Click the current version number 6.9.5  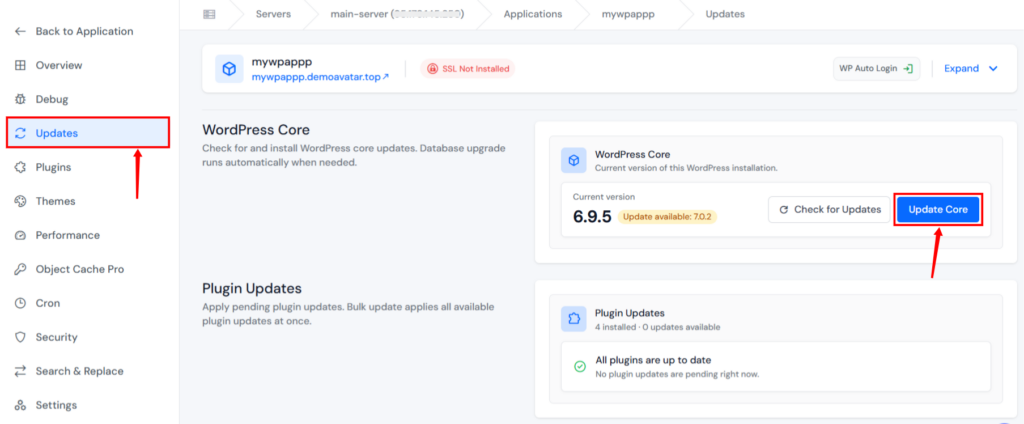pyautogui.click(x=592, y=217)
